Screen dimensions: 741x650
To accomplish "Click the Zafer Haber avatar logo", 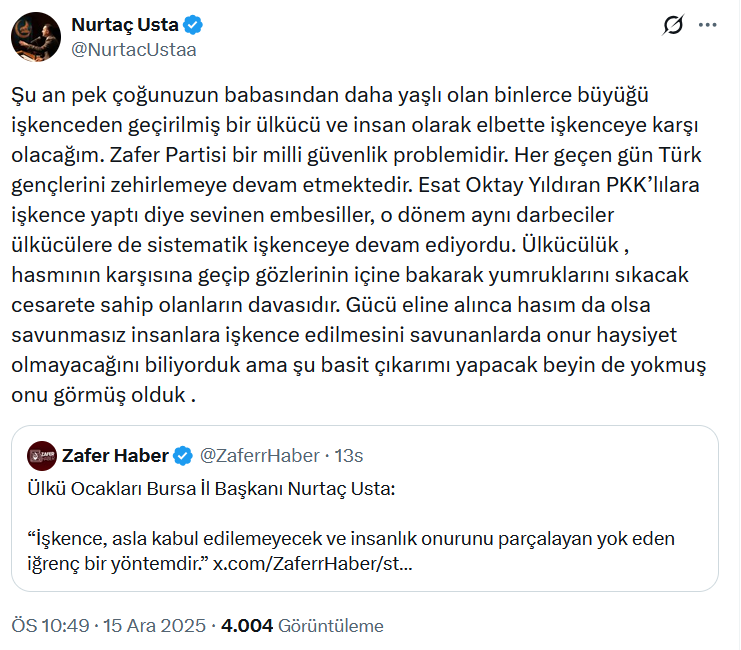I will (41, 456).
